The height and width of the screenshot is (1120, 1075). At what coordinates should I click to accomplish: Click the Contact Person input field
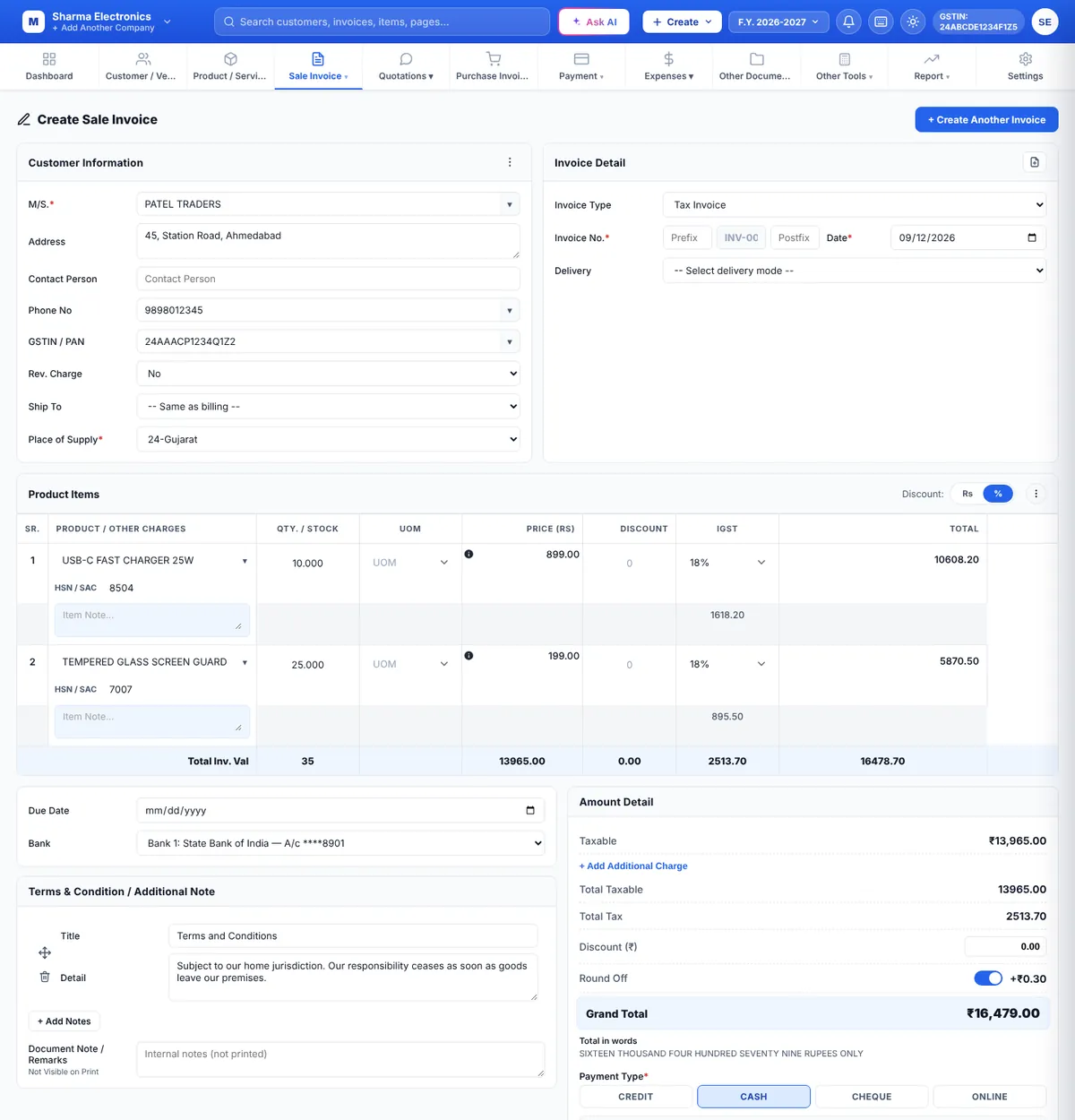pyautogui.click(x=328, y=279)
